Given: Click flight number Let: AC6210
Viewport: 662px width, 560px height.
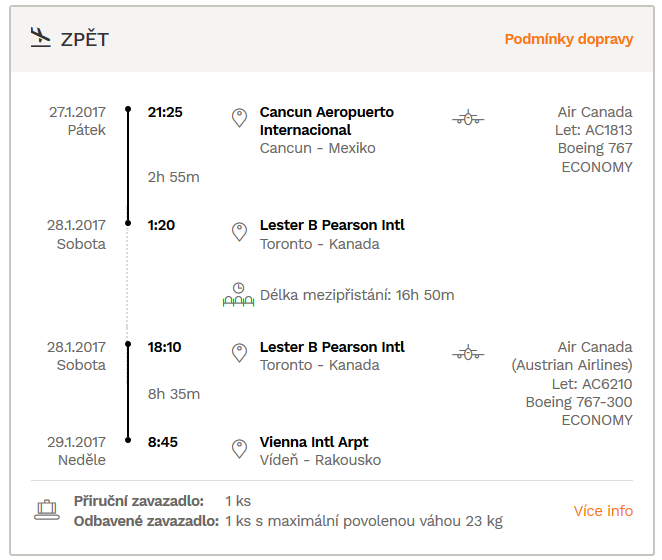Looking at the screenshot, I should 592,384.
